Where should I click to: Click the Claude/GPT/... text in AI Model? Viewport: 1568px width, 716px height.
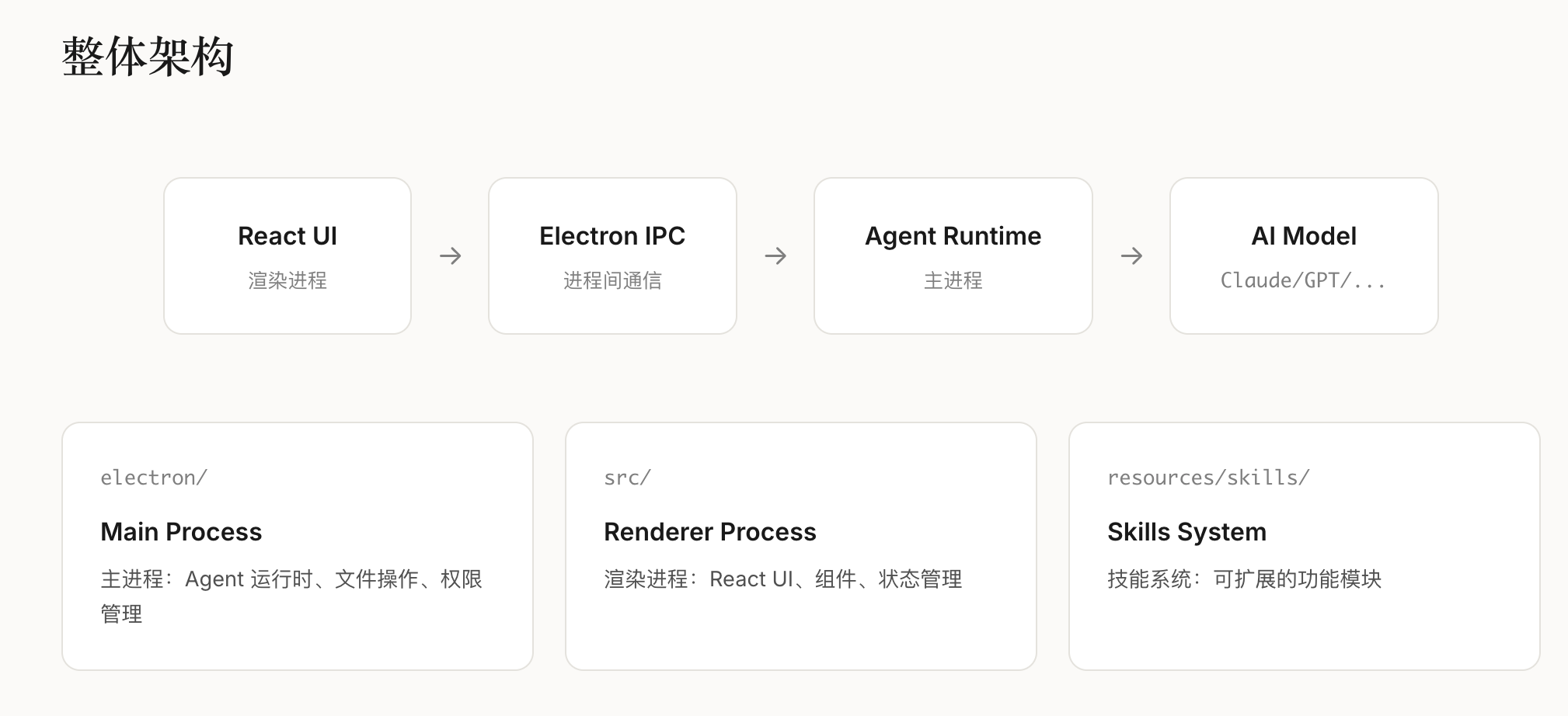click(x=1303, y=280)
